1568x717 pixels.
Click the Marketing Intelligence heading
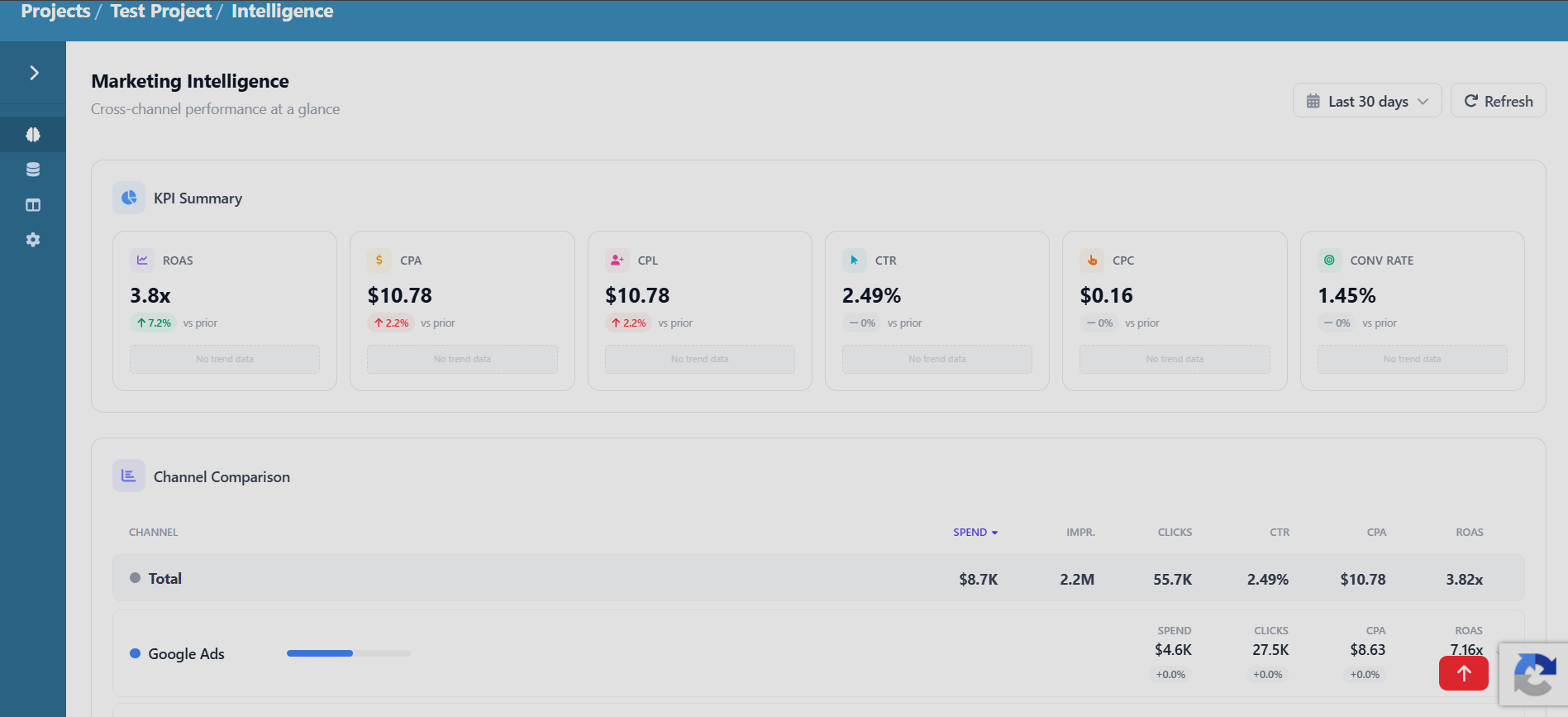click(x=190, y=81)
